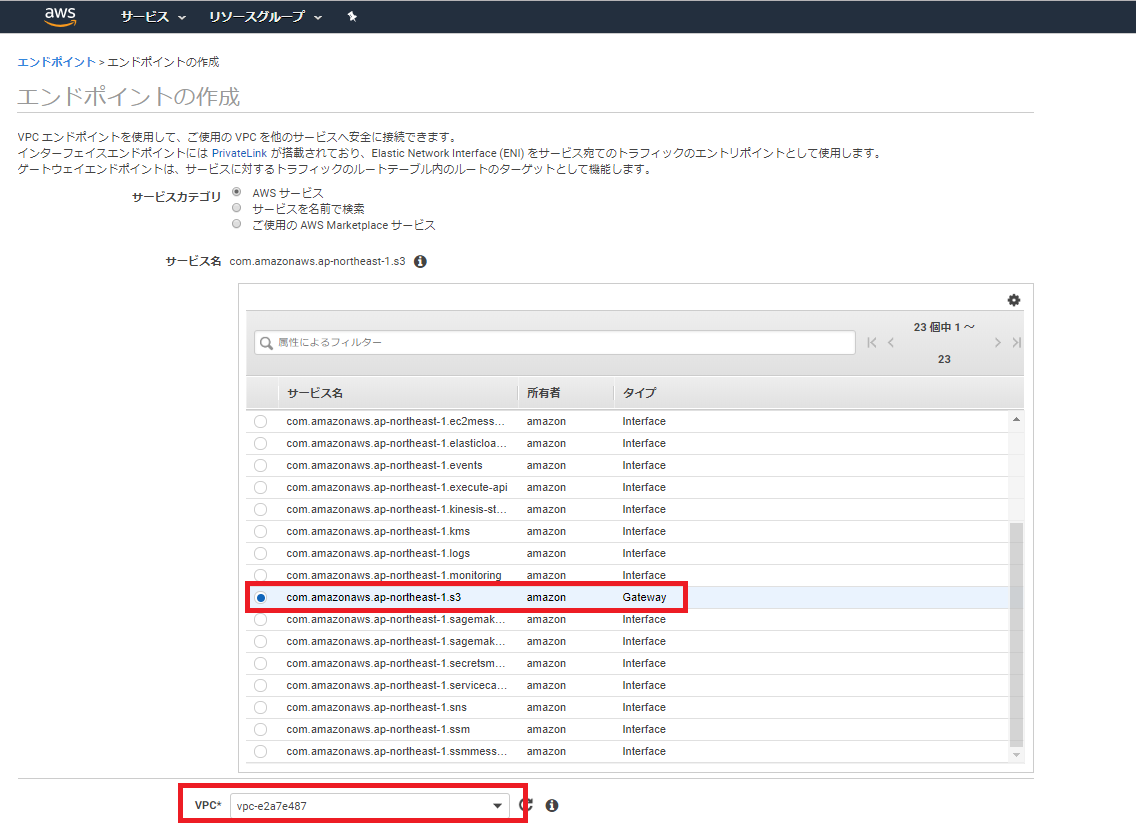The width and height of the screenshot is (1136, 823).
Task: Click refresh icon beside VPC dropdown
Action: (x=526, y=805)
